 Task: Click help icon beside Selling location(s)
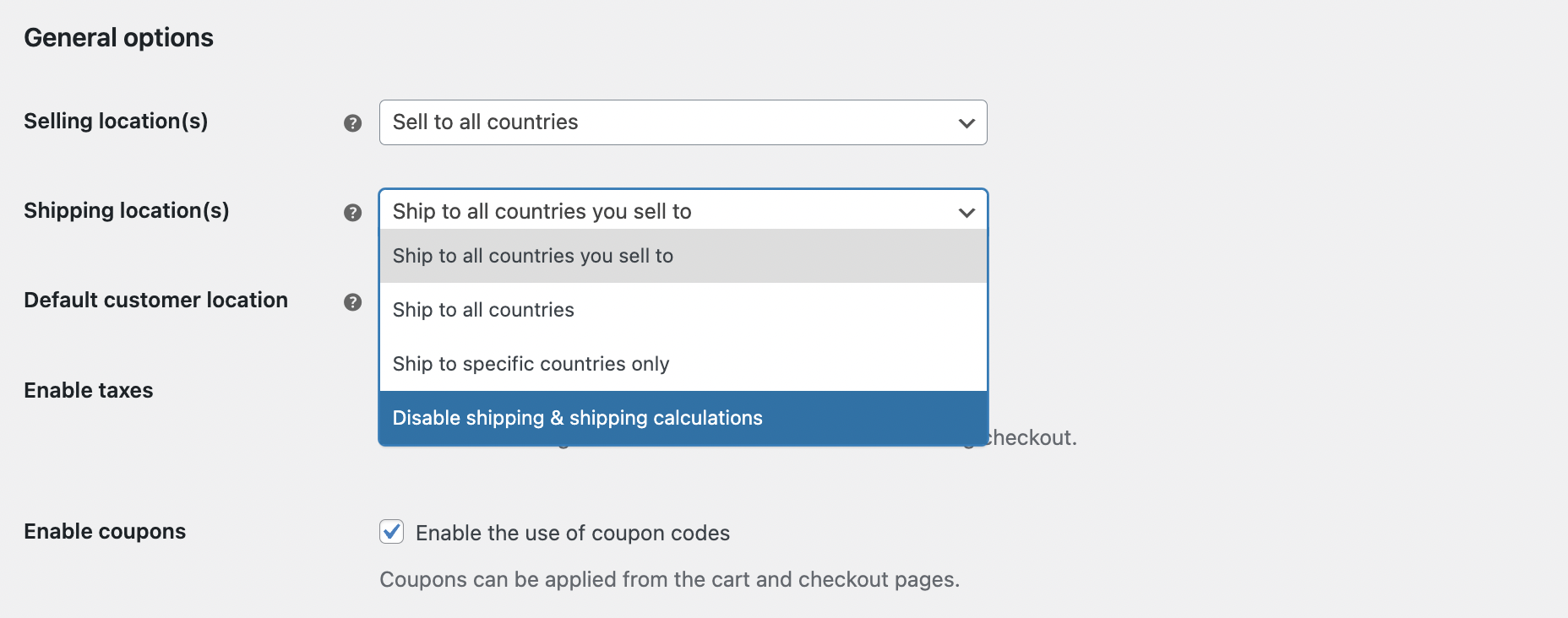point(352,123)
